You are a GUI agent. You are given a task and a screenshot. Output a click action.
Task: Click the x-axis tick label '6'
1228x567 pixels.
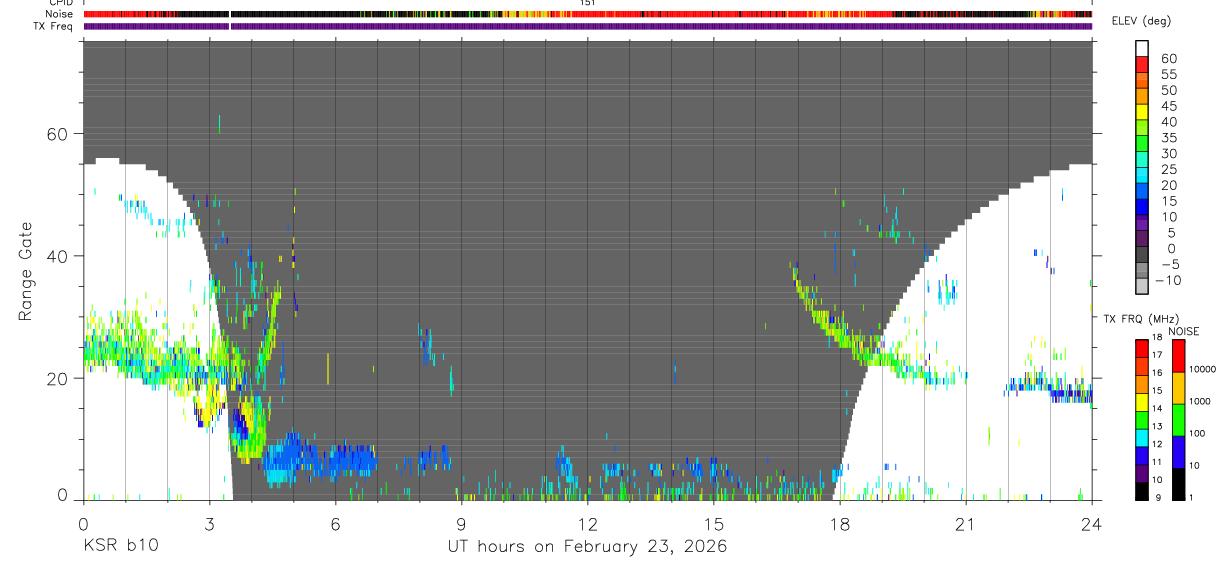pos(335,524)
